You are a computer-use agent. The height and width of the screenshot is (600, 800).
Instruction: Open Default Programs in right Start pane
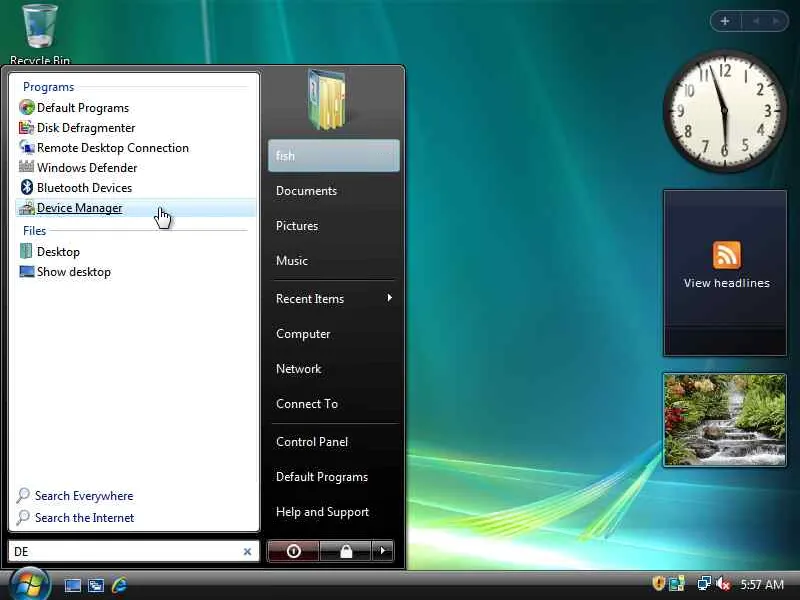321,477
